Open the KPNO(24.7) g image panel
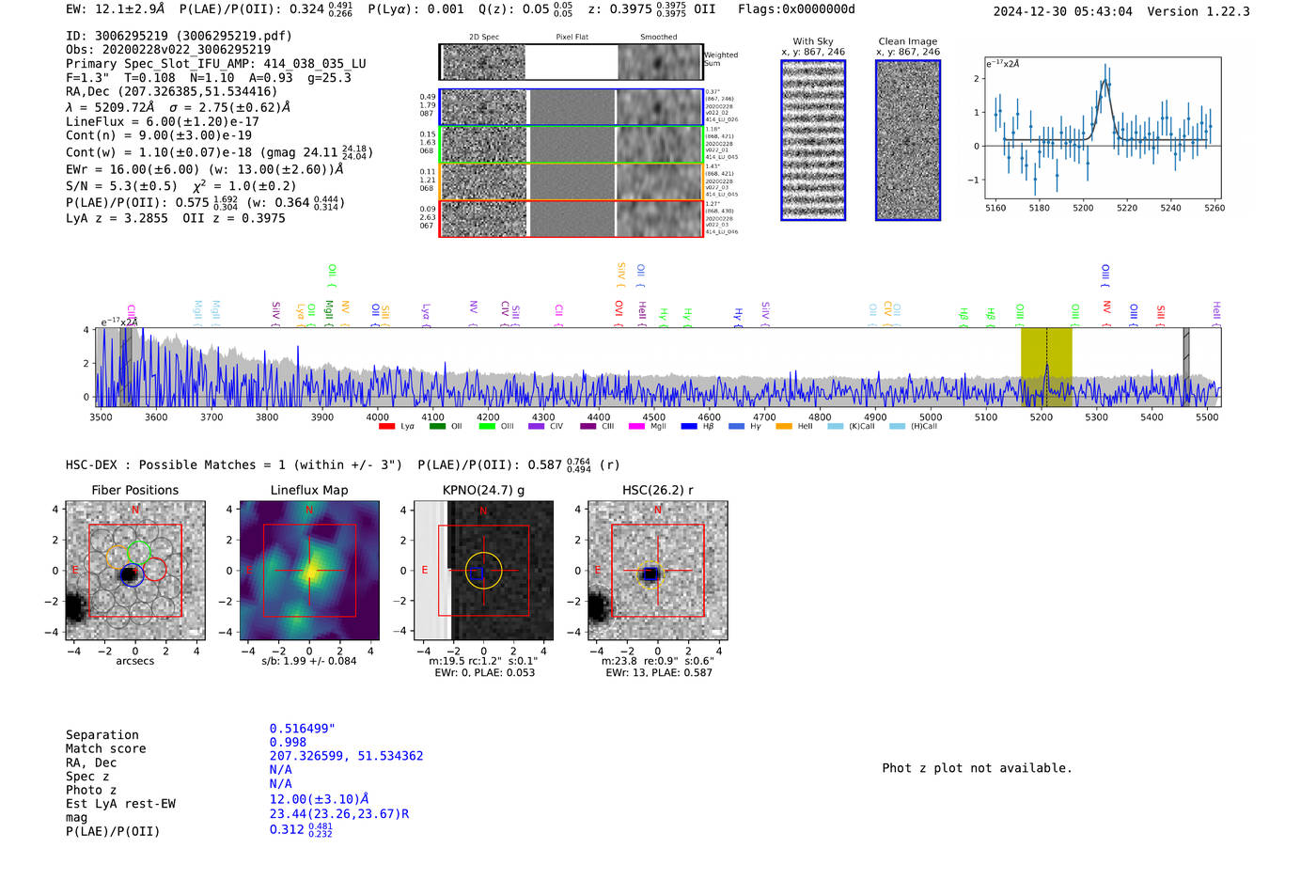 click(483, 571)
